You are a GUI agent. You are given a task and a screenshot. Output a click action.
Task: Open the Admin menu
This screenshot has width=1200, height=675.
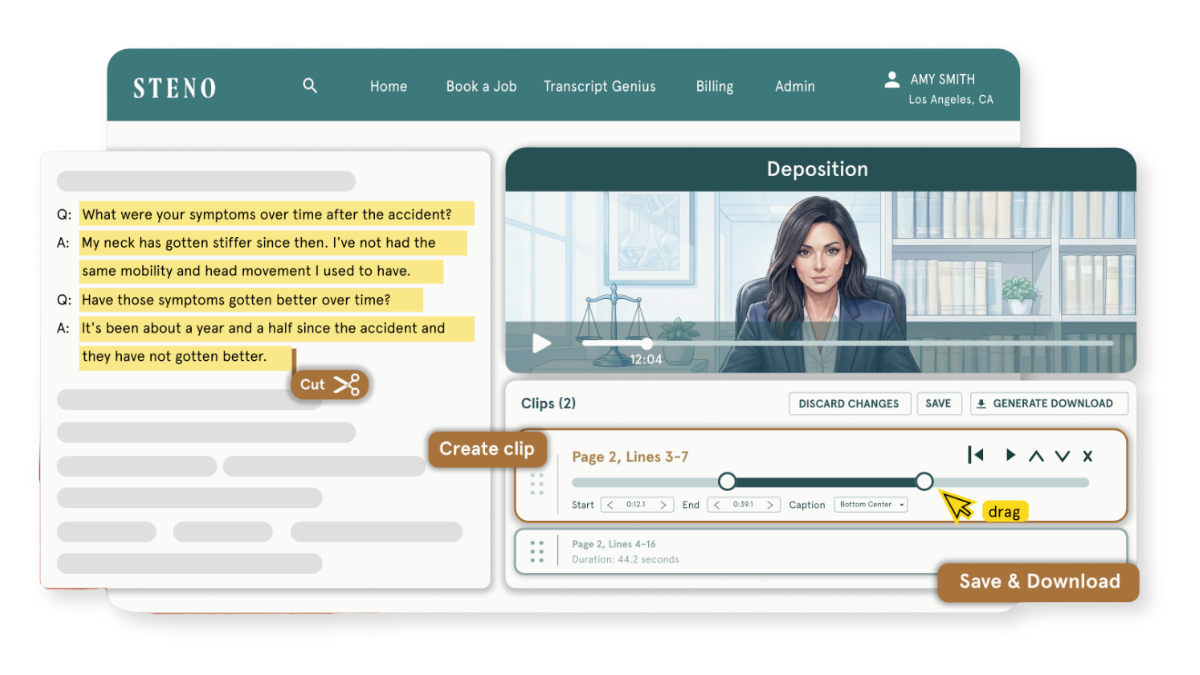(x=795, y=86)
